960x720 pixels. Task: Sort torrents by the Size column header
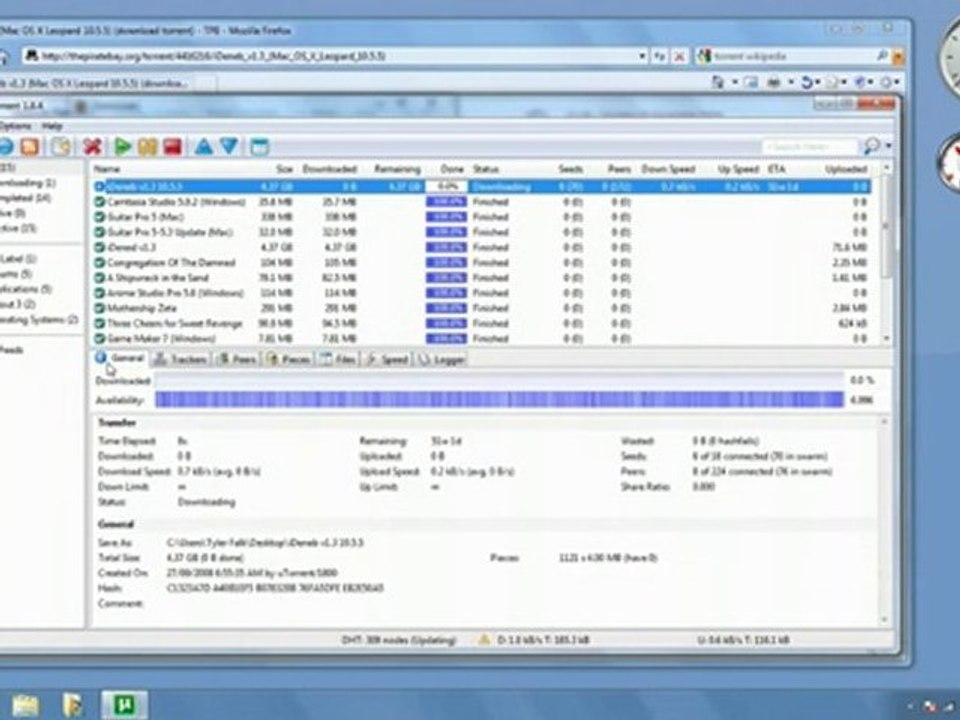[285, 169]
